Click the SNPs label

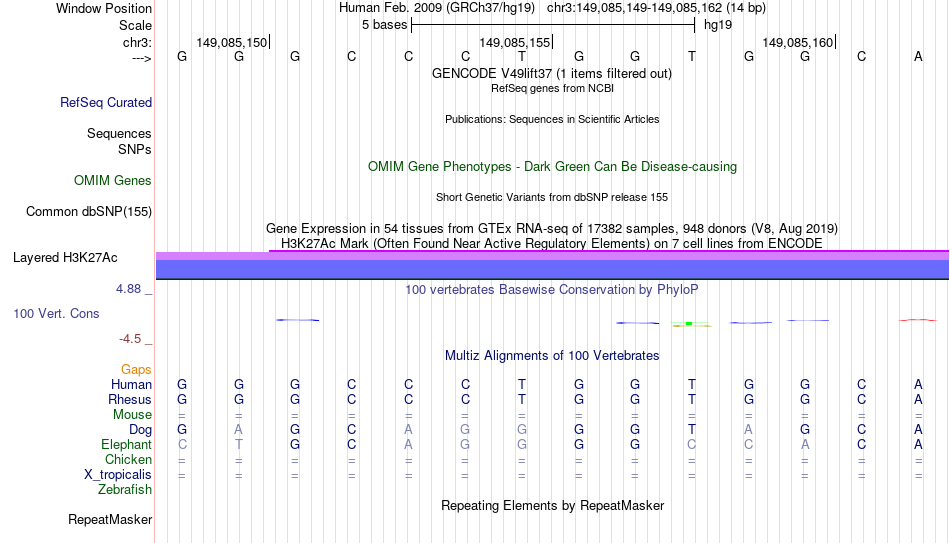135,149
